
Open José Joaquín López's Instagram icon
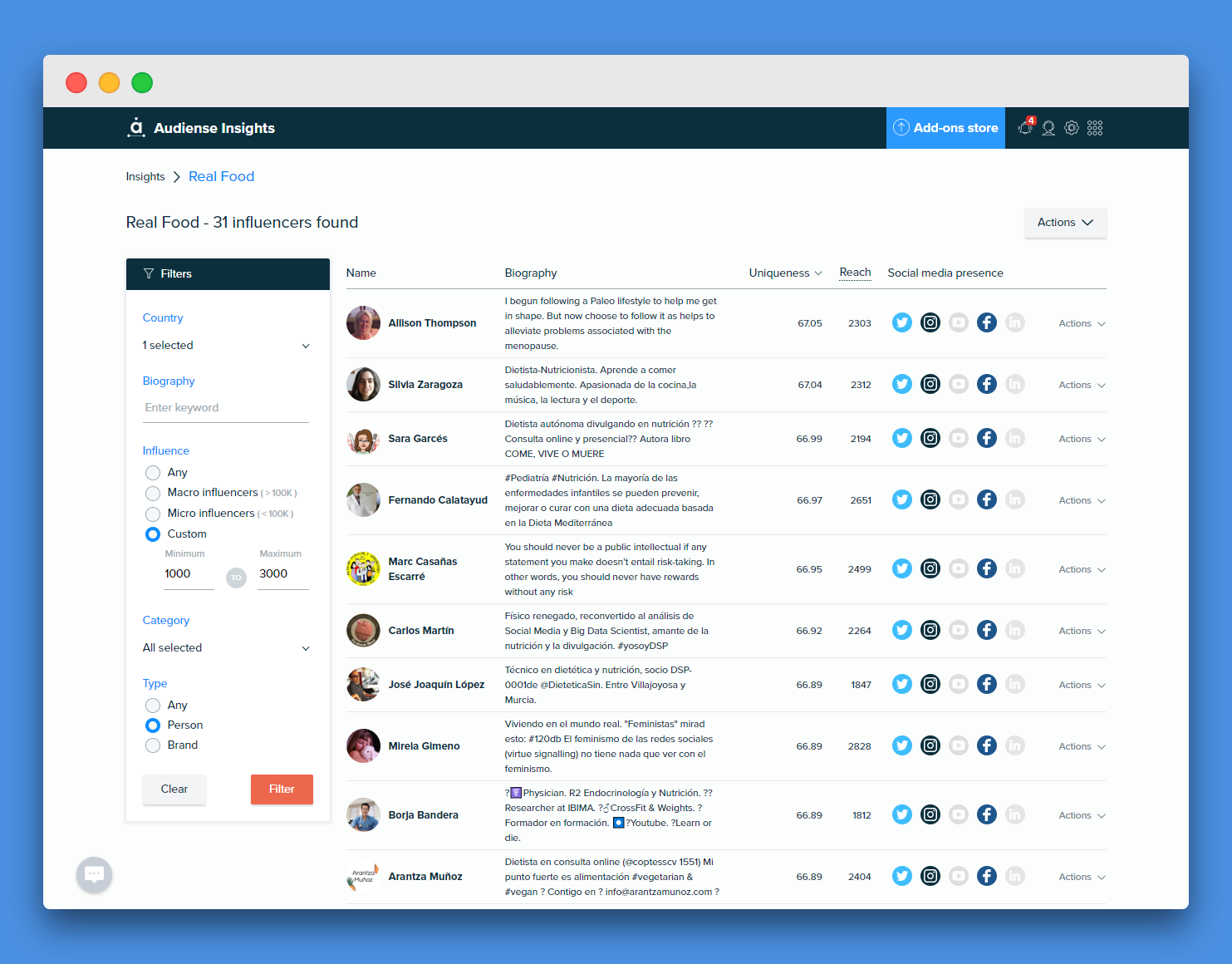930,684
